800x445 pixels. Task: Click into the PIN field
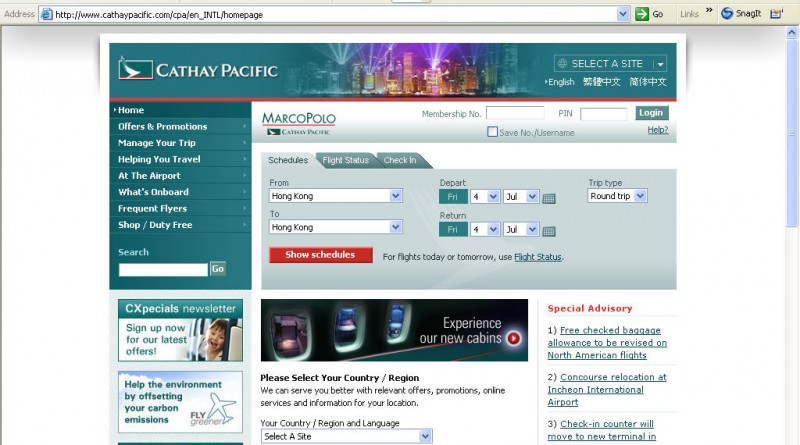[604, 114]
